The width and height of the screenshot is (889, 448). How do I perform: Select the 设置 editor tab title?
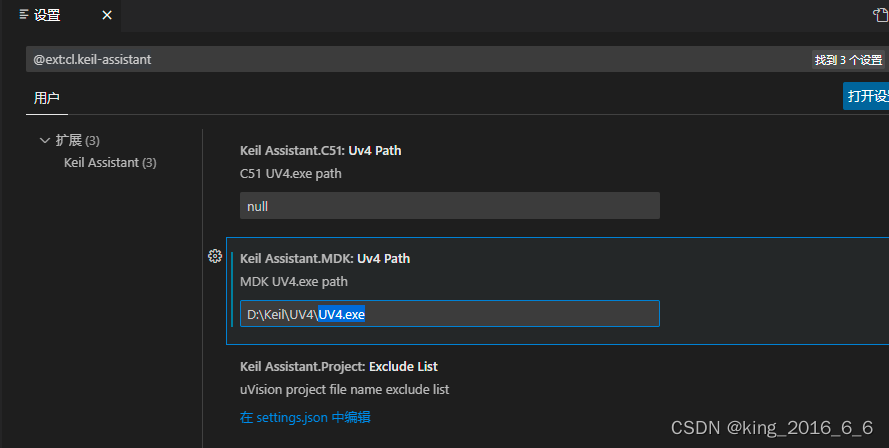pyautogui.click(x=47, y=15)
